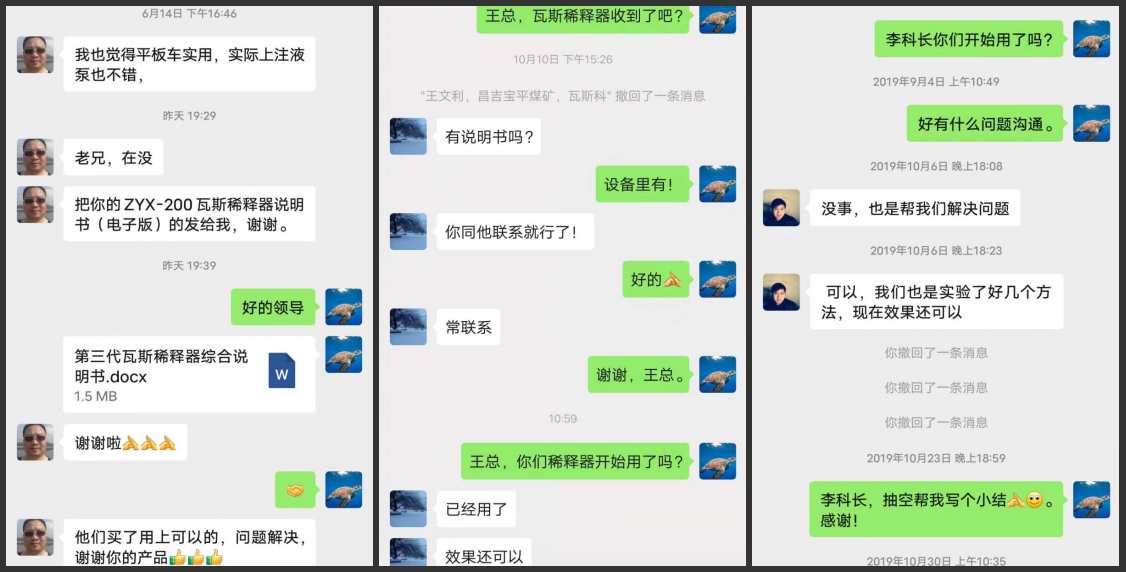Screen dimensions: 1126x572
Task: Tap the 常联系 message bubble
Action: coord(468,327)
